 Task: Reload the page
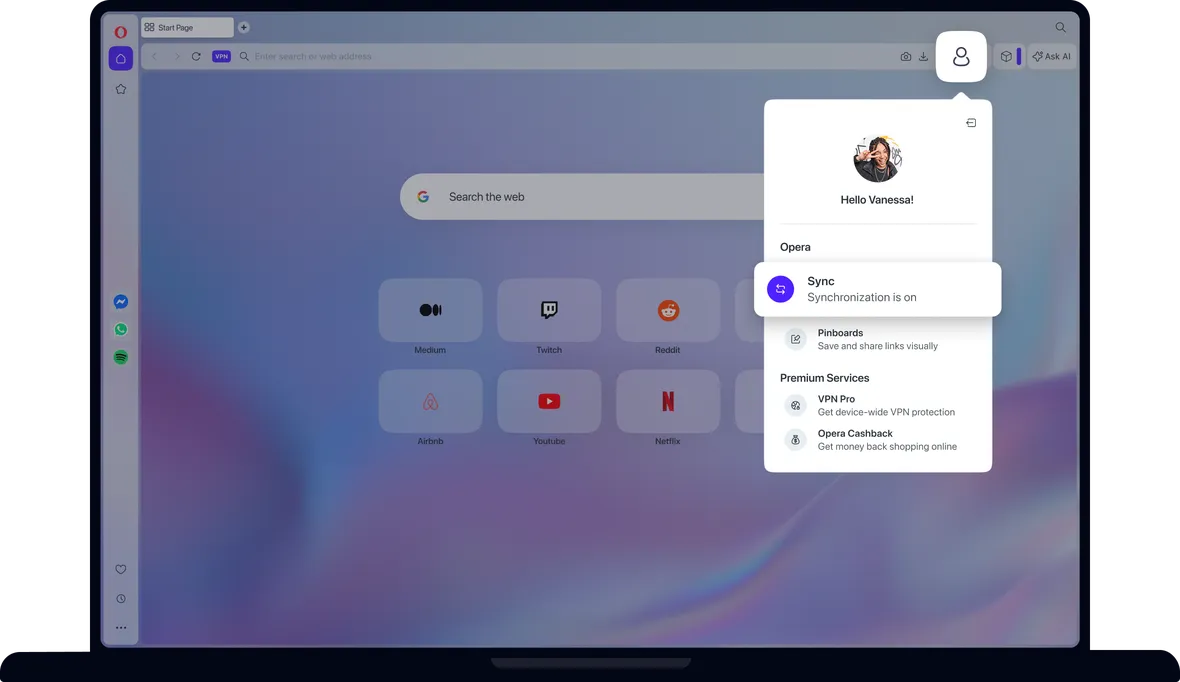(196, 56)
